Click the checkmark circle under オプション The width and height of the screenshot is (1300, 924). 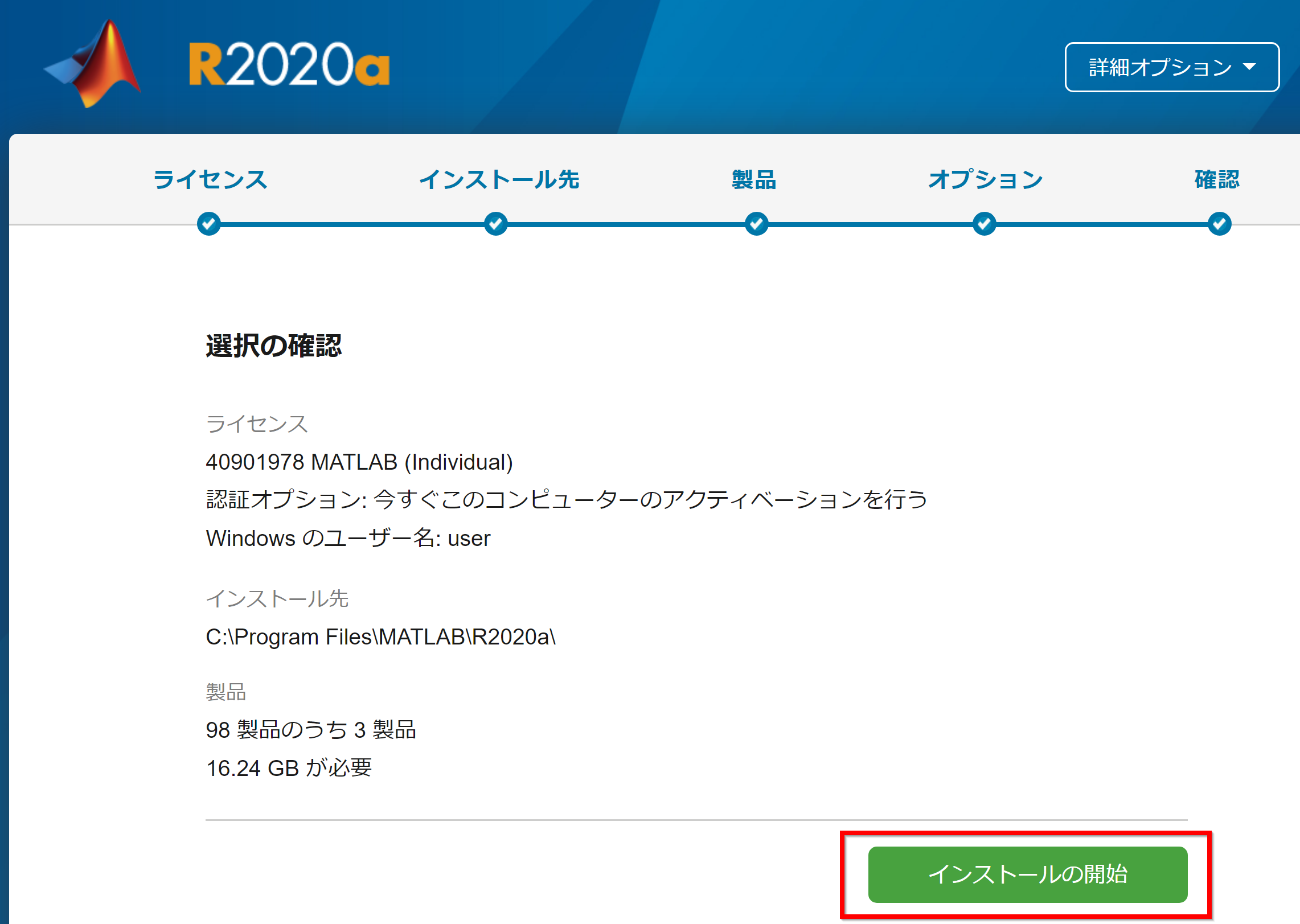[985, 224]
